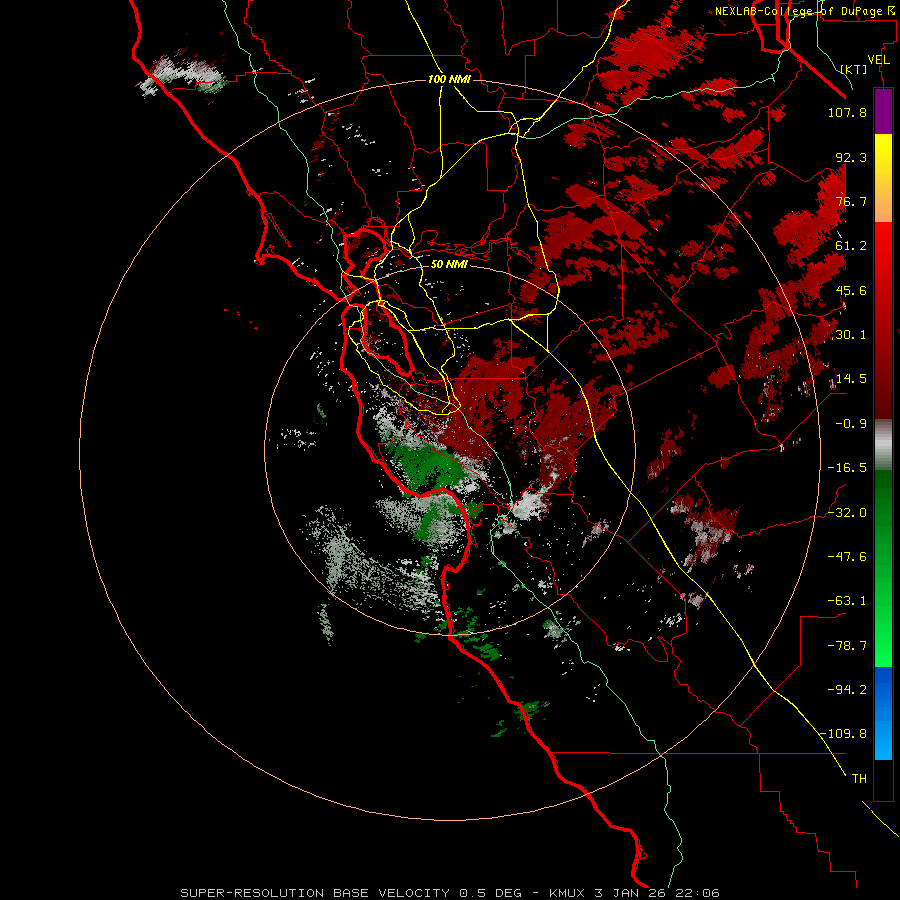The width and height of the screenshot is (900, 900).
Task: Click the 61.2 scale value
Action: coord(851,246)
